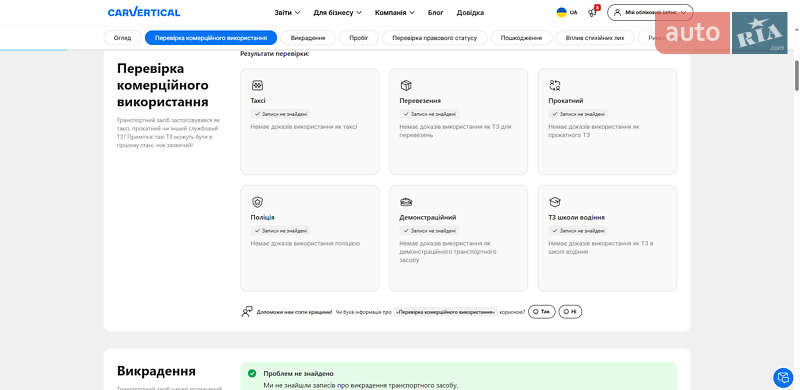Screen dimensions: 800x390
Task: Click the page vertical scrollbar thumb
Action: [796, 76]
